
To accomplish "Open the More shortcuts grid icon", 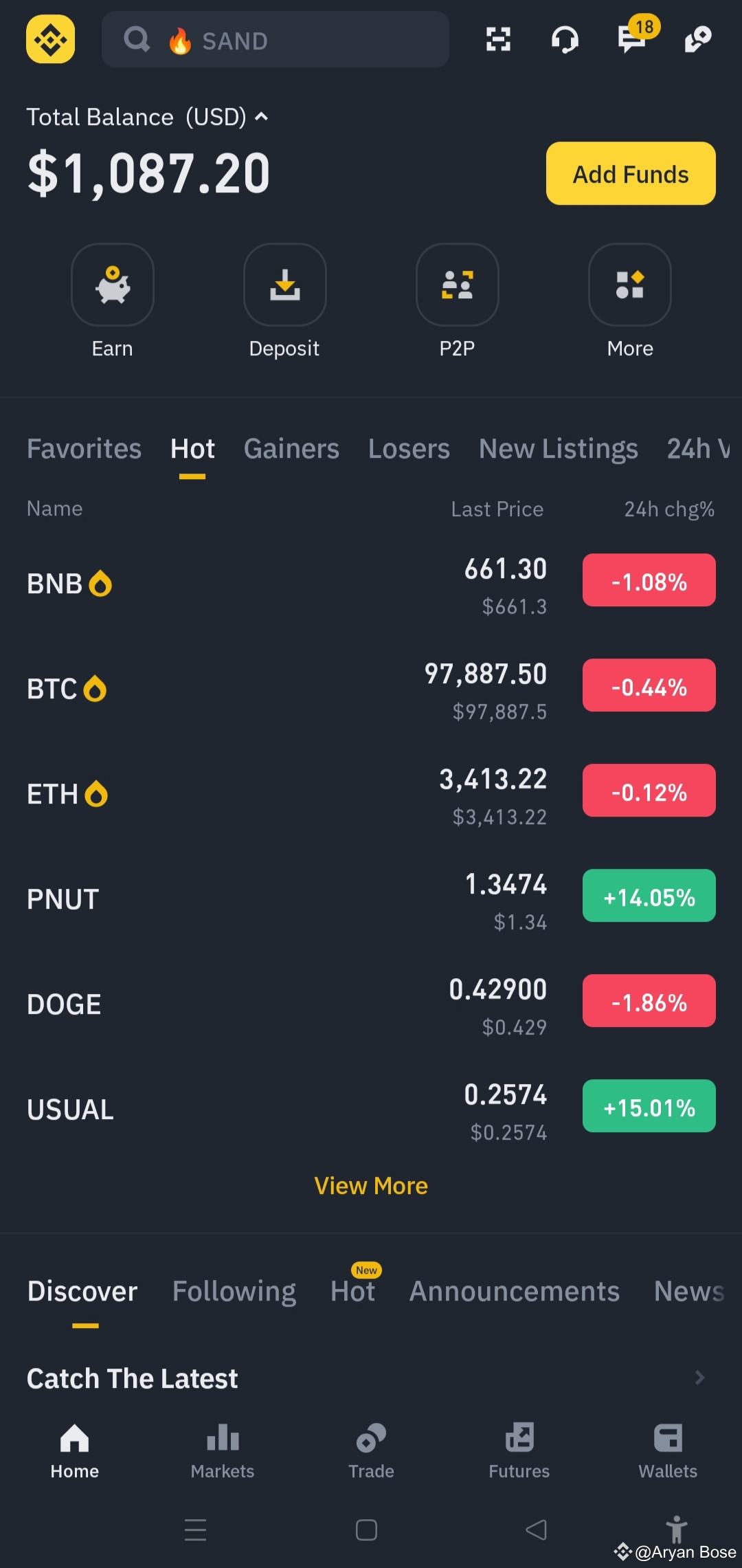I will tap(630, 285).
